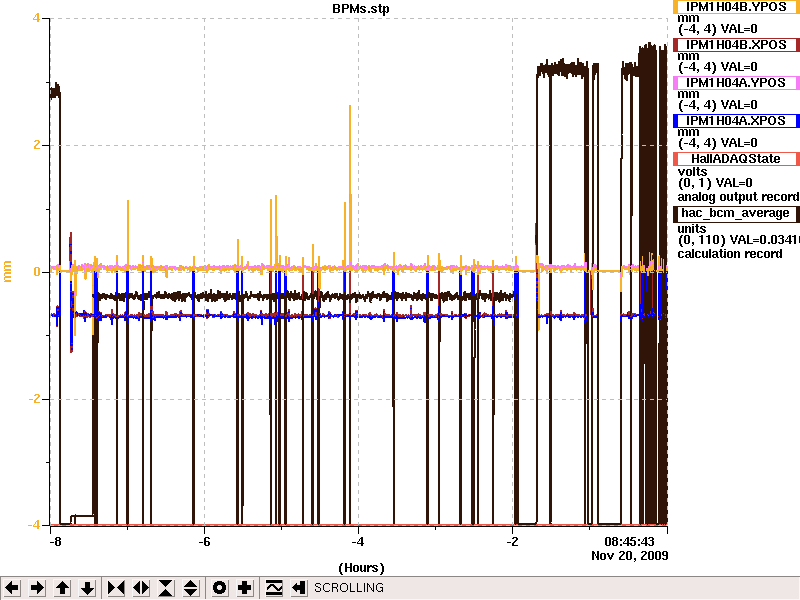Click the Nov 20, 2009 date label
The image size is (800, 600).
pos(630,556)
